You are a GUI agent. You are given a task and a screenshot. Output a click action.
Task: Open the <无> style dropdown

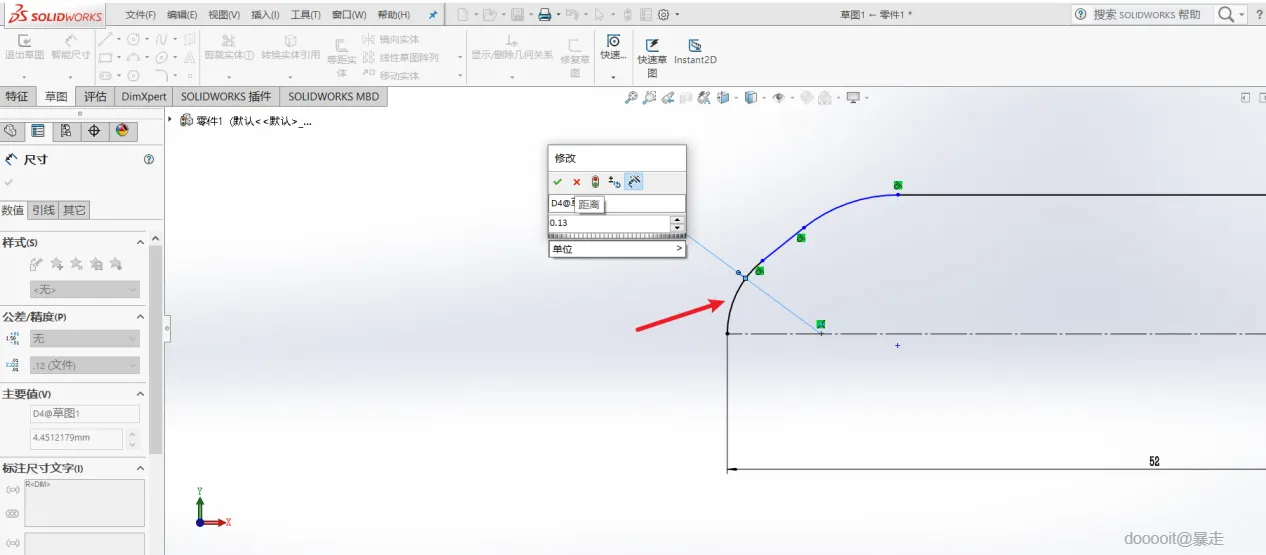point(85,289)
